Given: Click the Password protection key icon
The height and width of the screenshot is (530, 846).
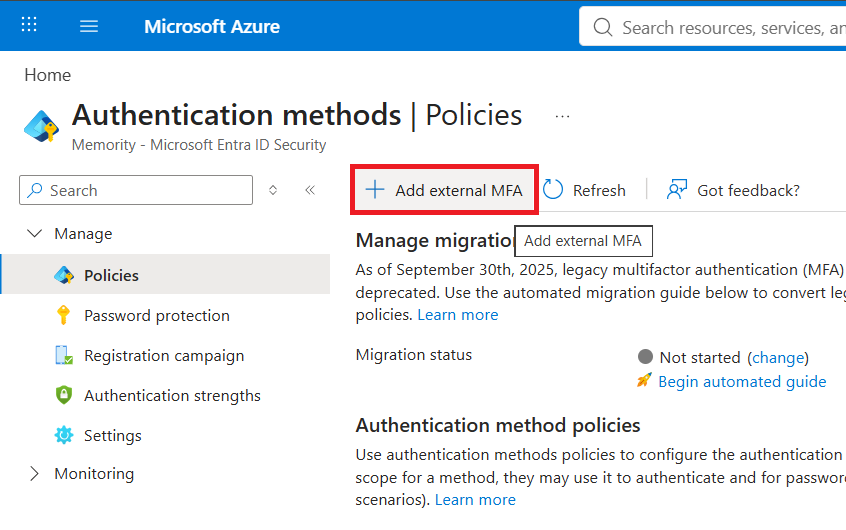Looking at the screenshot, I should click(63, 315).
